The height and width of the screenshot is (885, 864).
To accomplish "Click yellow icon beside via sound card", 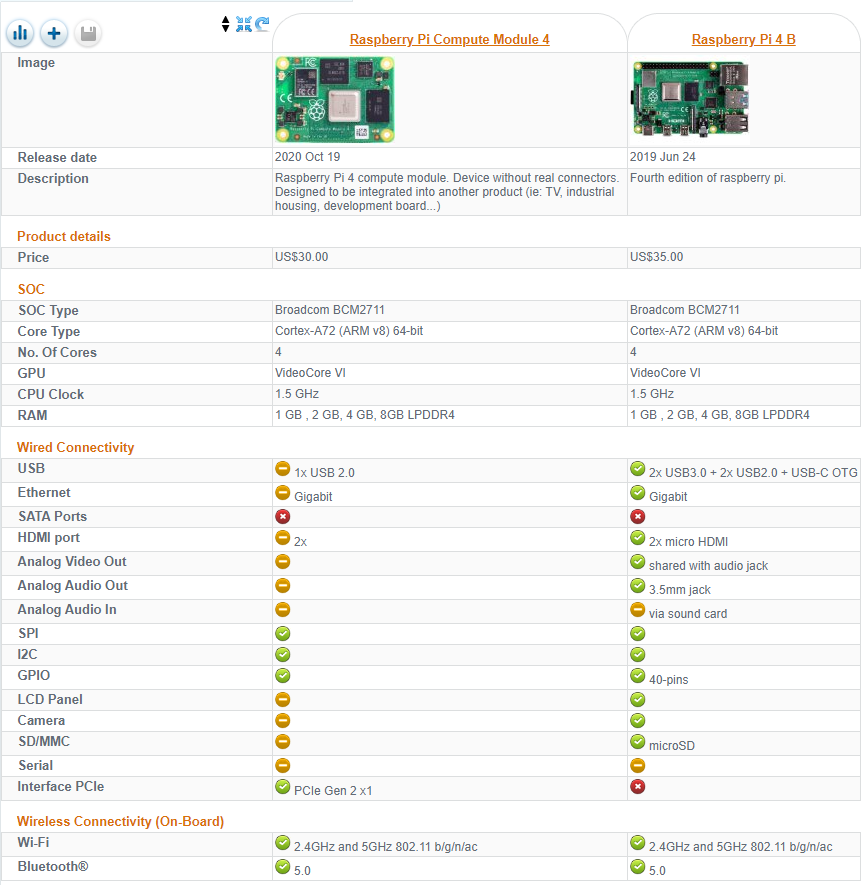I will 638,610.
